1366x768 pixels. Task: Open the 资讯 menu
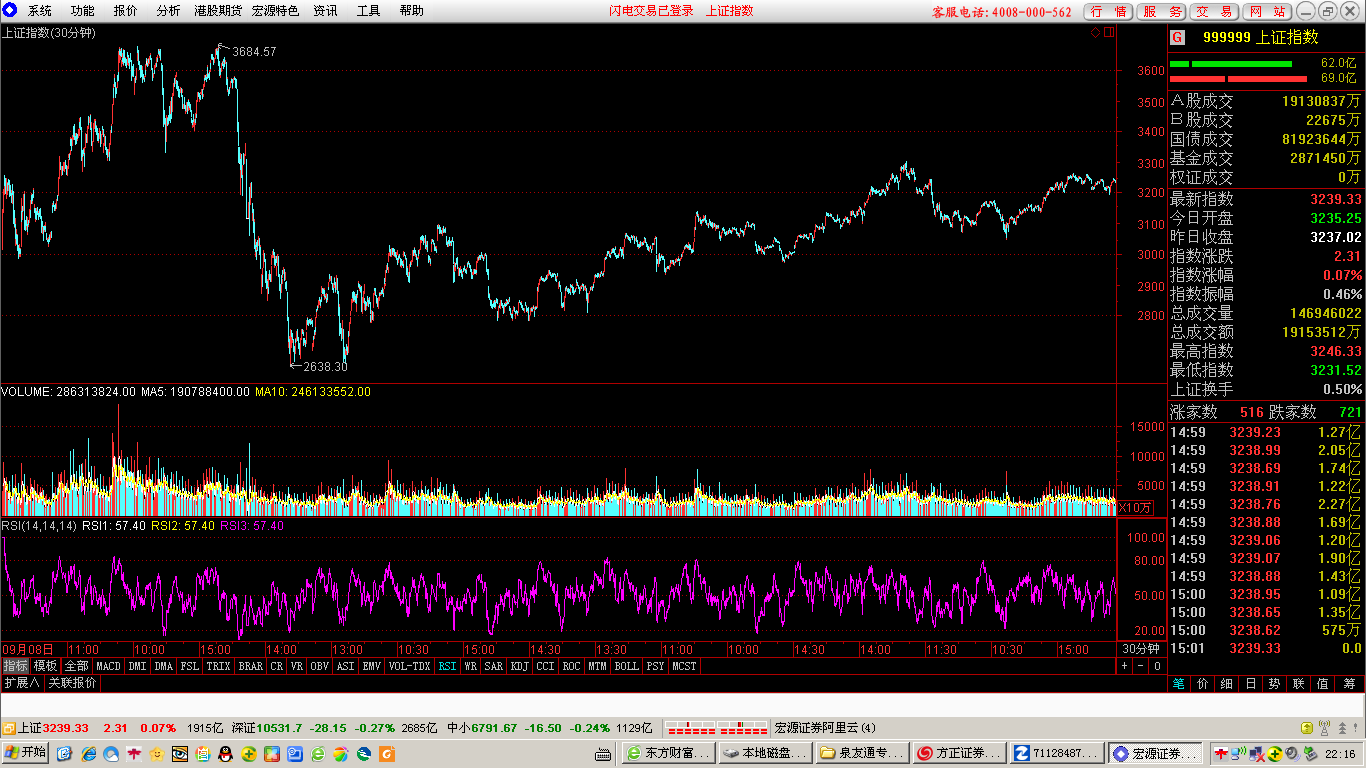[x=325, y=11]
